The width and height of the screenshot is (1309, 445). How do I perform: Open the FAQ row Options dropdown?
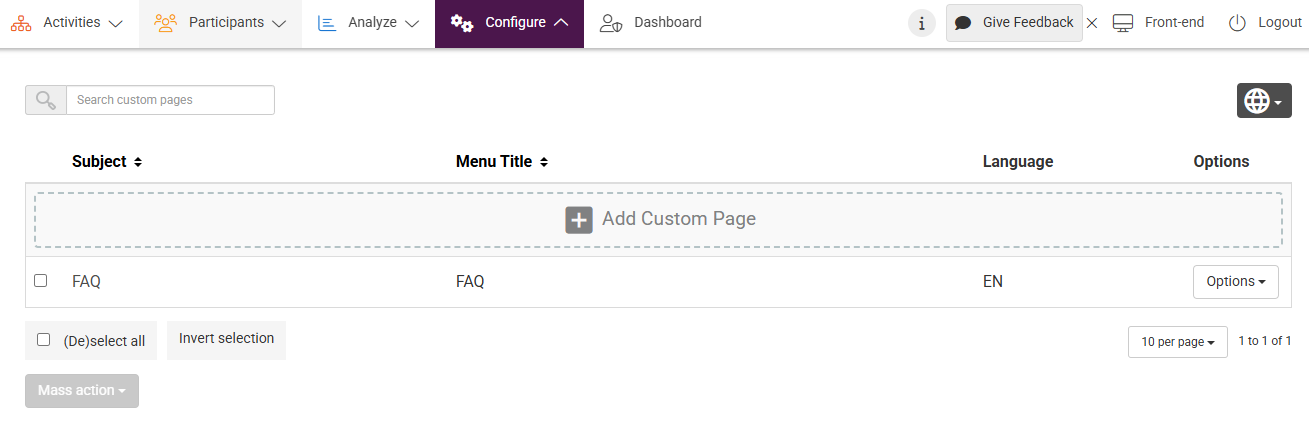pos(1235,282)
